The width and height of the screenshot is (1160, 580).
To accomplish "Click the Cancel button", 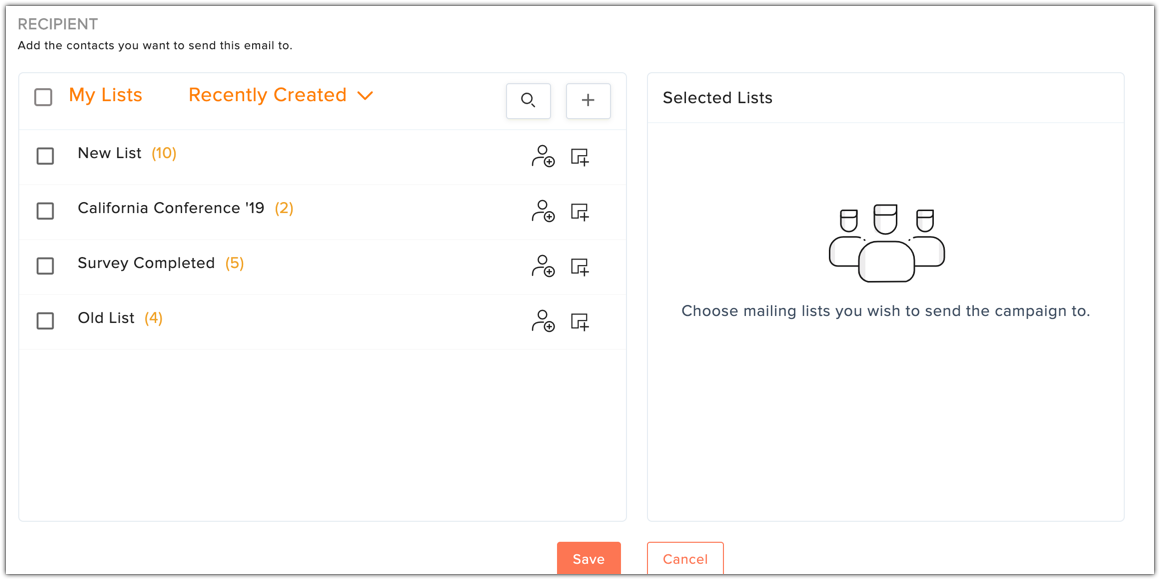I will tap(685, 559).
